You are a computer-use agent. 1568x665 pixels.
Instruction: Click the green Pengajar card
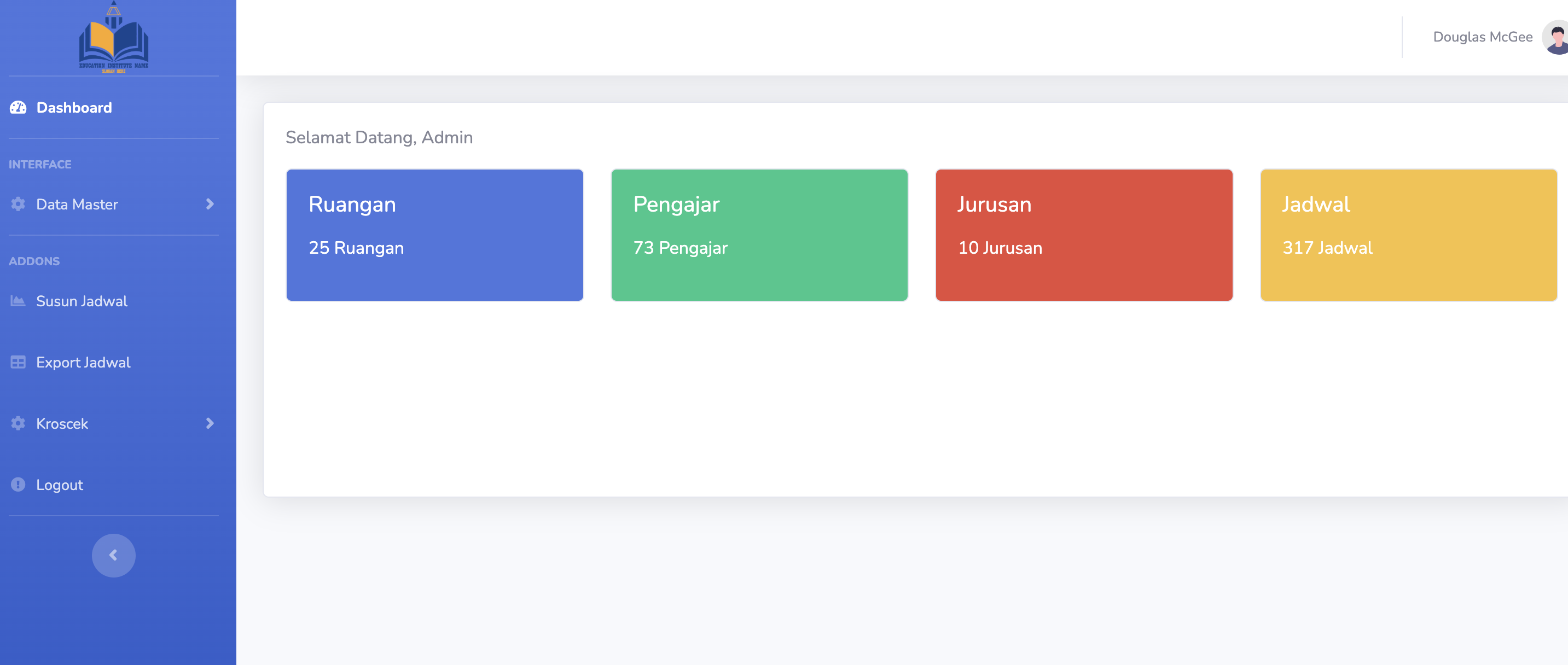tap(758, 235)
